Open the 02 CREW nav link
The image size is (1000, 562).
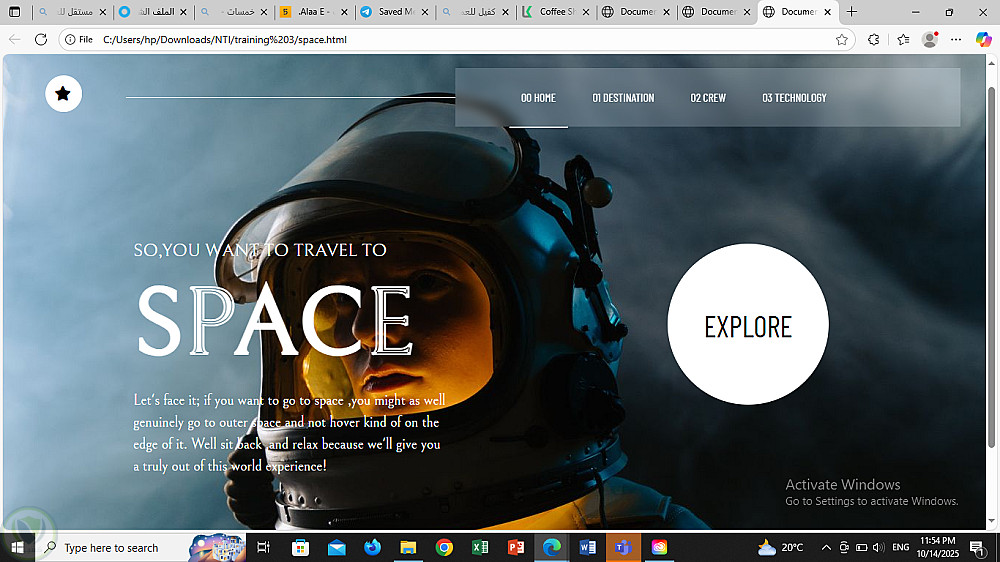click(x=708, y=98)
